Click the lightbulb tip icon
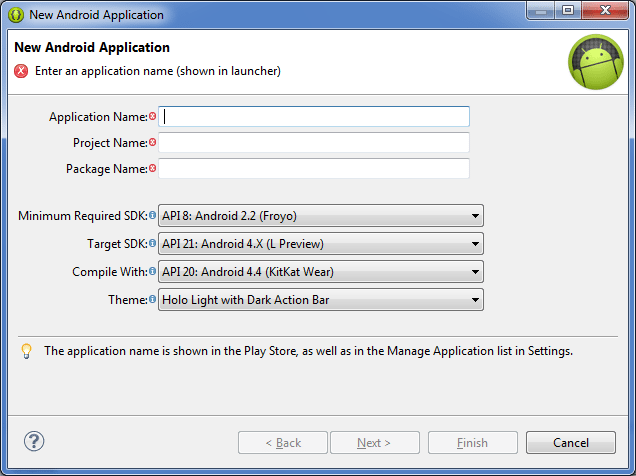This screenshot has height=476, width=636. click(26, 351)
